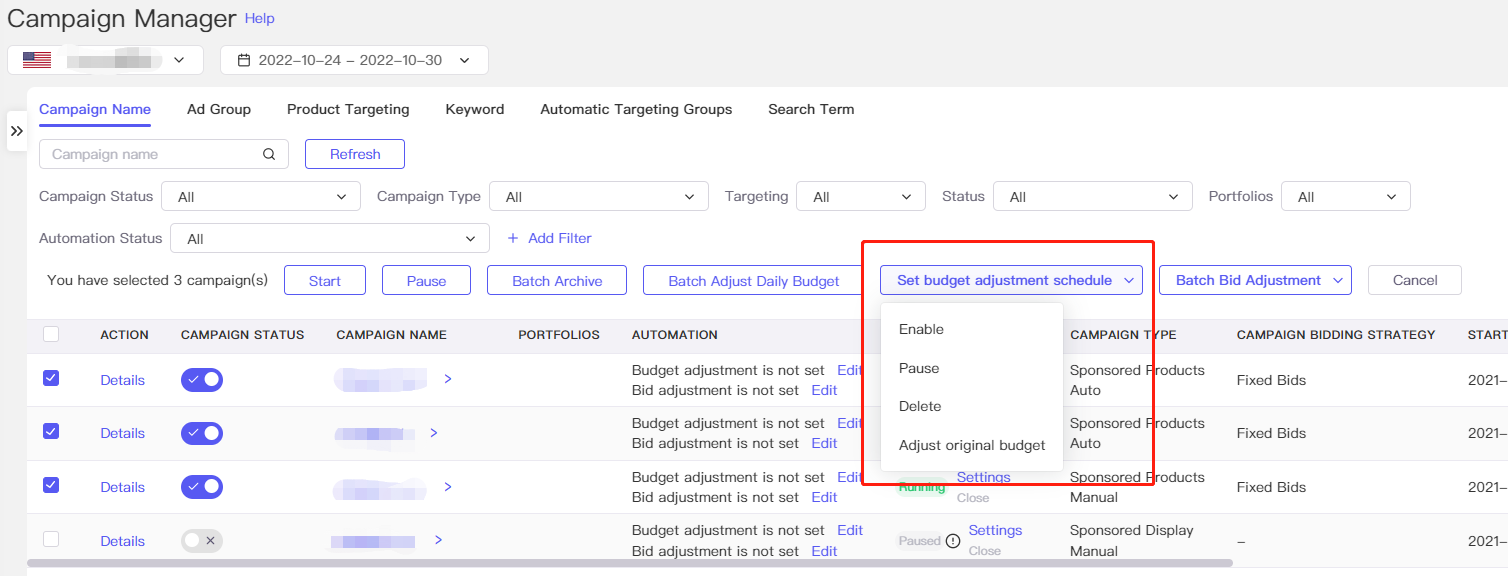1508x576 pixels.
Task: Click the search magnifier in campaign name field
Action: click(268, 154)
